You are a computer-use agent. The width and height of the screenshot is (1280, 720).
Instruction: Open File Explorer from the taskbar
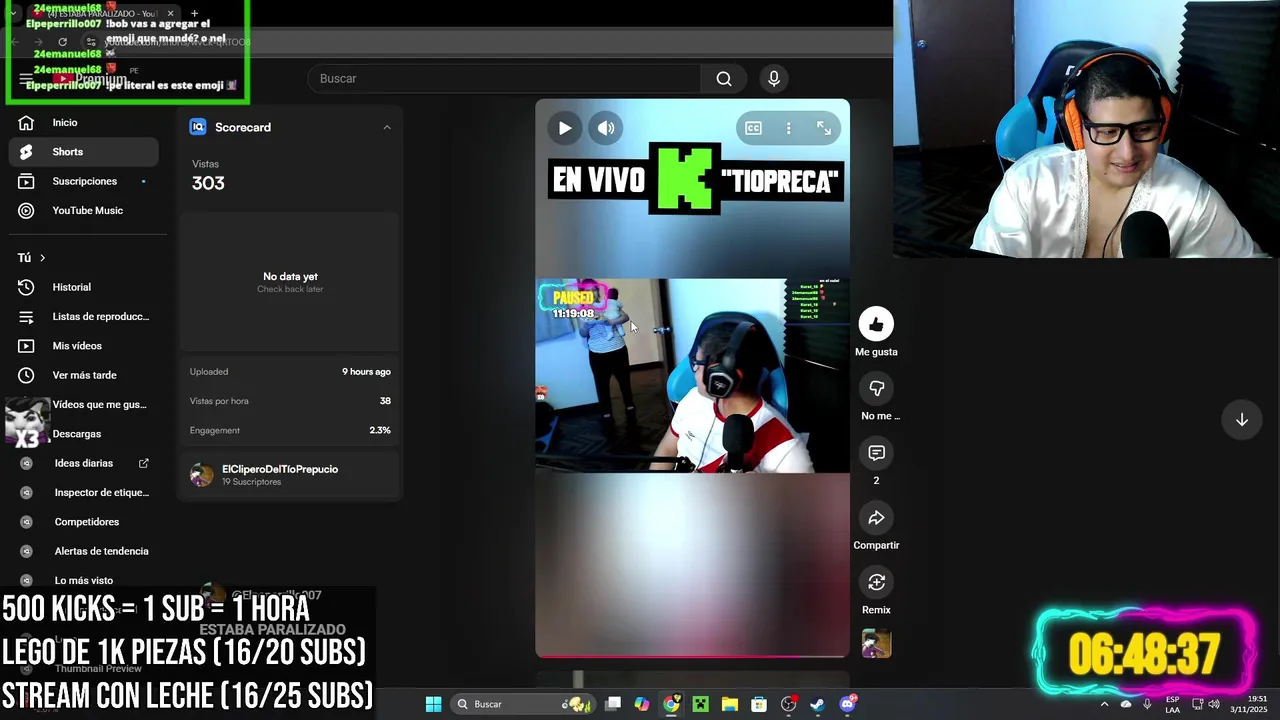730,704
